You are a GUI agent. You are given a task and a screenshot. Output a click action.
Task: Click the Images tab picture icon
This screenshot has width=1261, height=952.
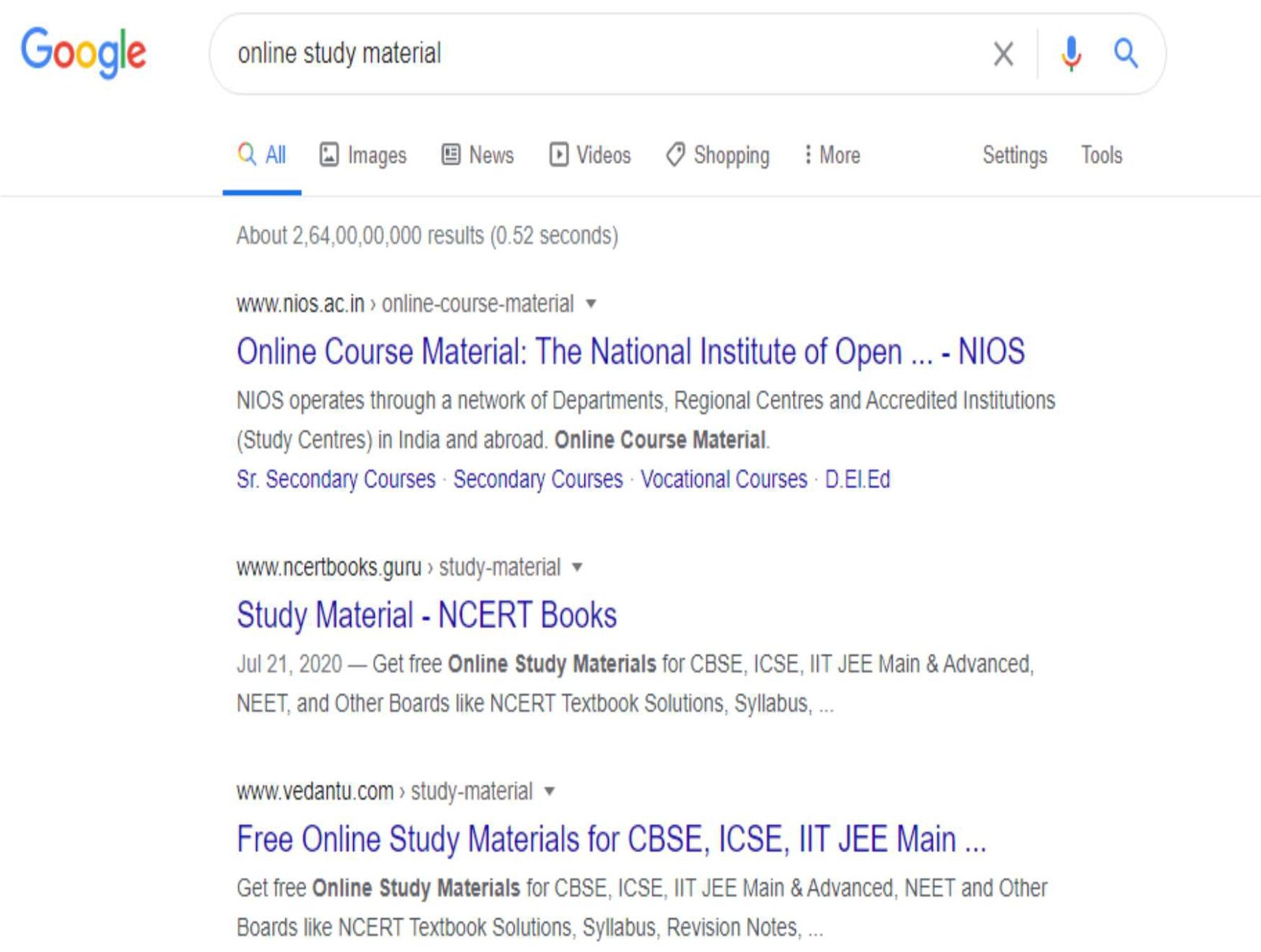(329, 154)
